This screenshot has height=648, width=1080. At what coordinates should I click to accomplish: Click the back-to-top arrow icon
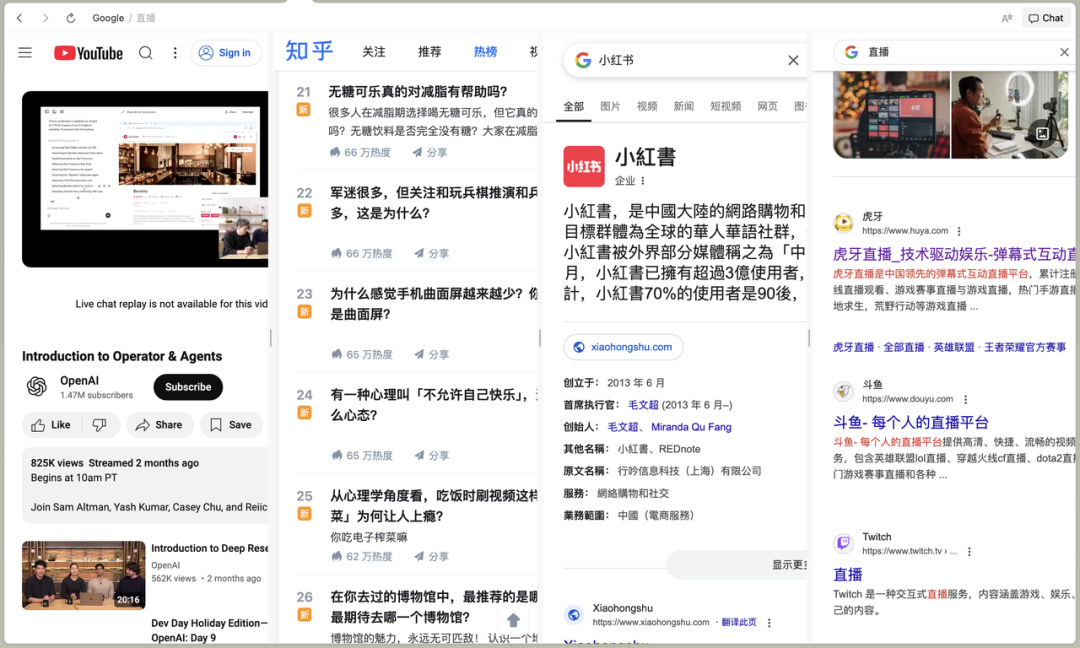514,620
